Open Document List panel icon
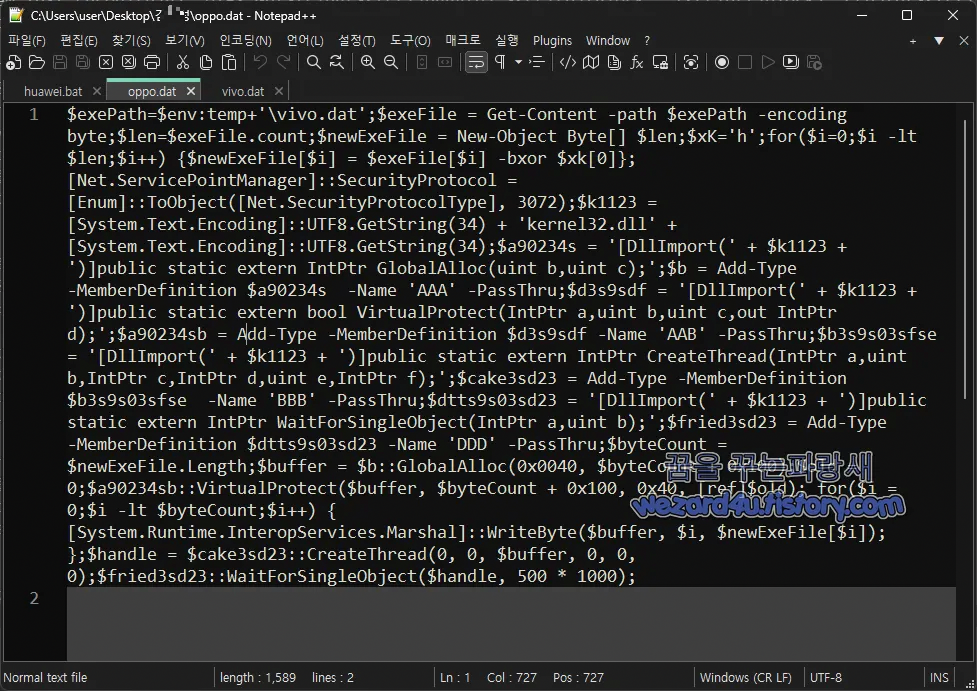 [614, 62]
